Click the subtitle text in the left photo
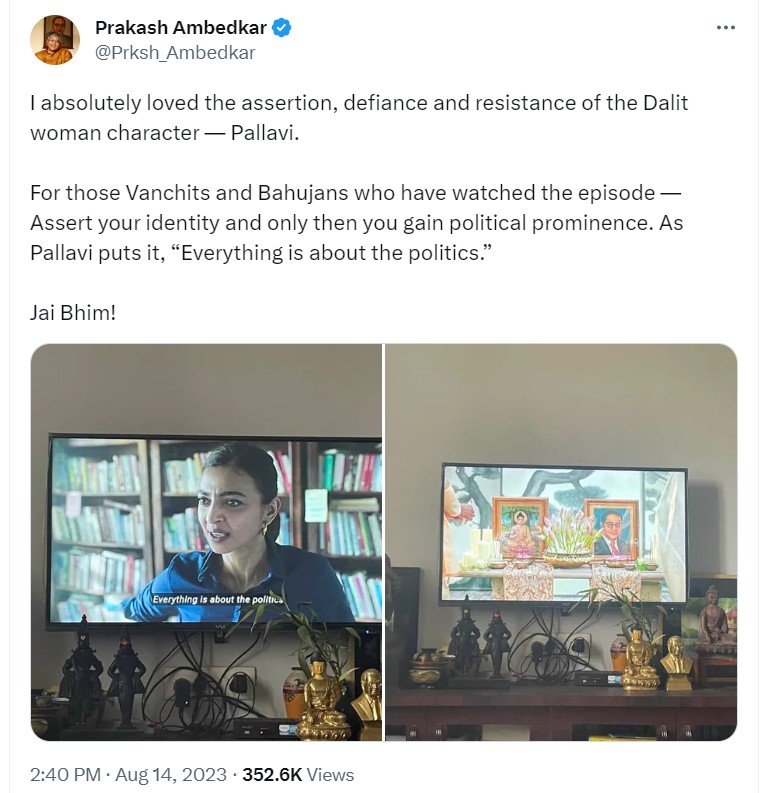 tap(218, 599)
